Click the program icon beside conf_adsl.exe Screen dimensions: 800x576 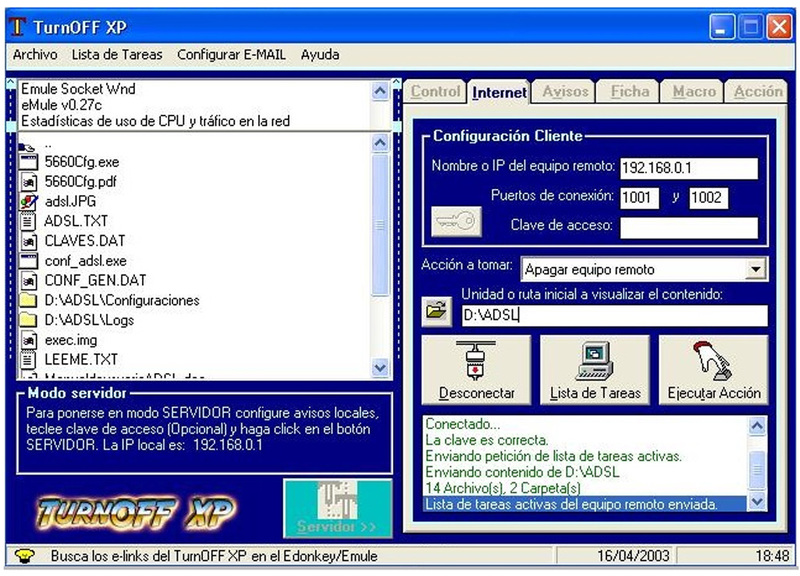[28, 261]
